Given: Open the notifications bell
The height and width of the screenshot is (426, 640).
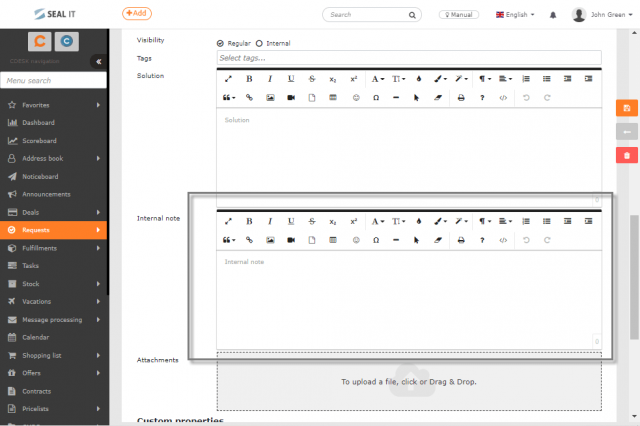Looking at the screenshot, I should 553,15.
